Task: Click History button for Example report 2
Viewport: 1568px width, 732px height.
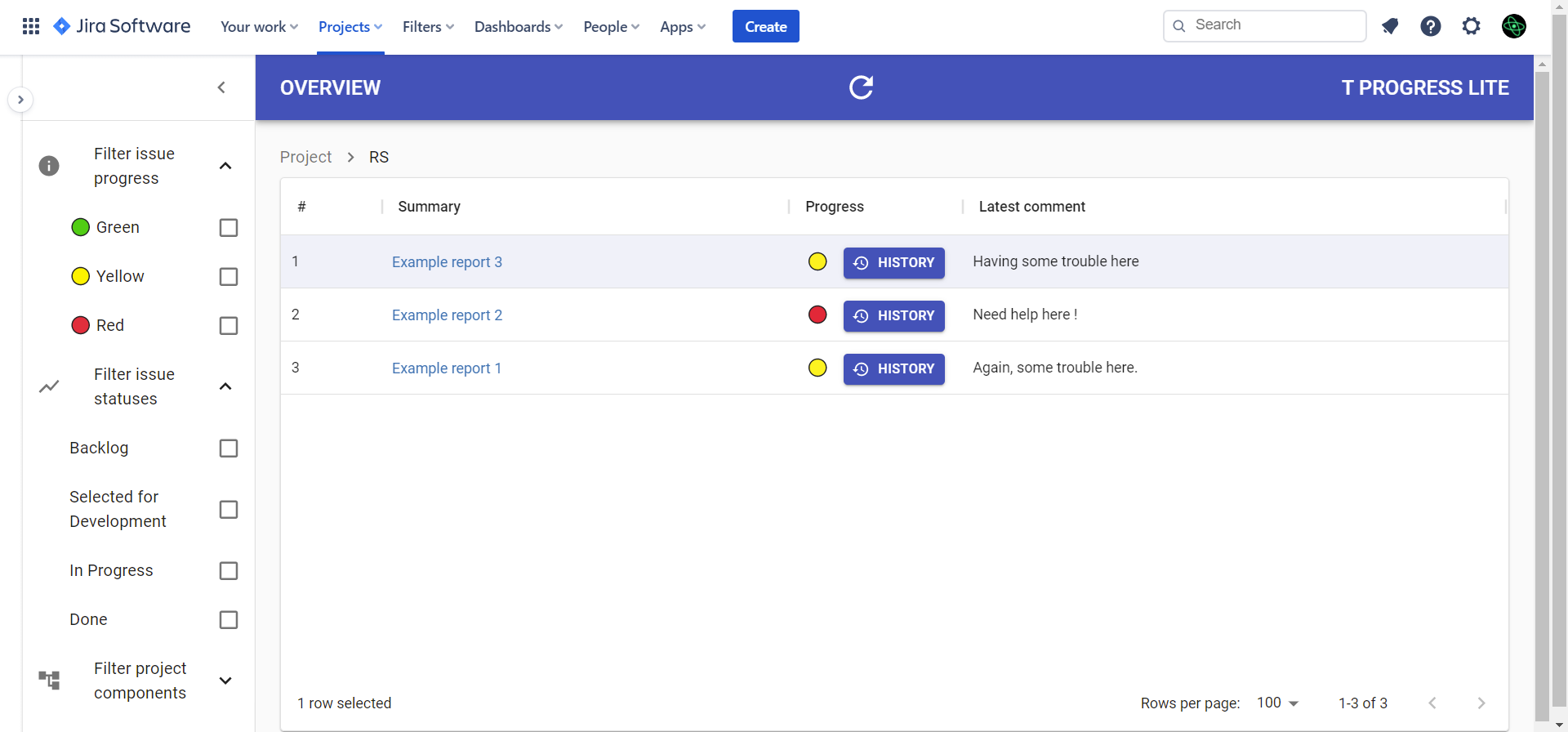Action: 893,316
